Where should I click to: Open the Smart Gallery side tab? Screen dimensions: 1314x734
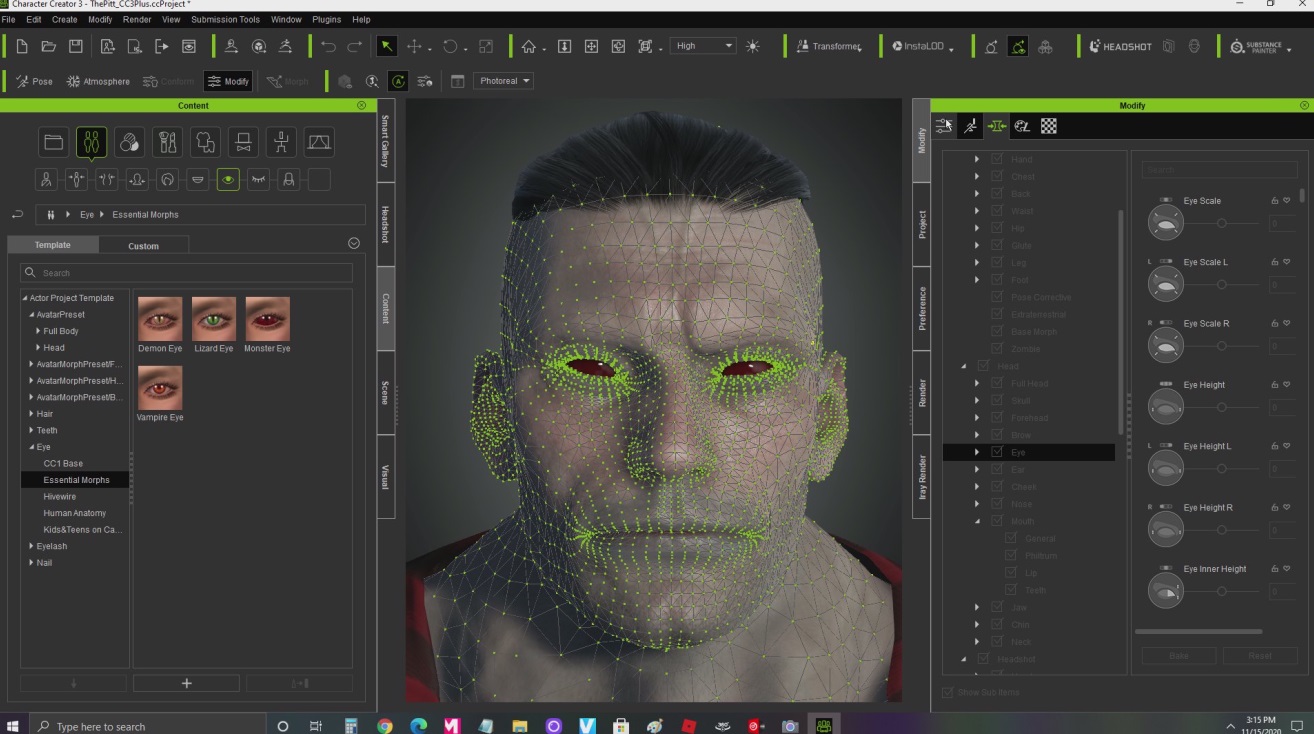pos(385,140)
